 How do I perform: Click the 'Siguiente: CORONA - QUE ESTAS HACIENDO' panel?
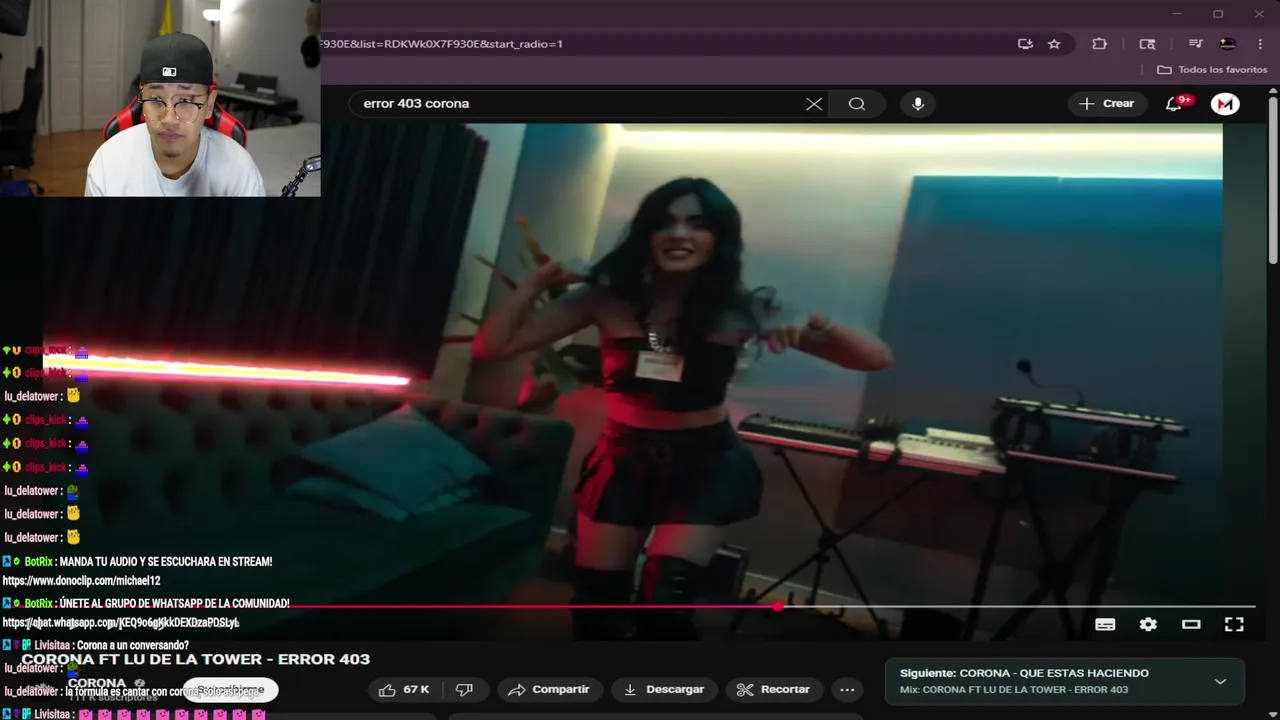tap(1064, 681)
